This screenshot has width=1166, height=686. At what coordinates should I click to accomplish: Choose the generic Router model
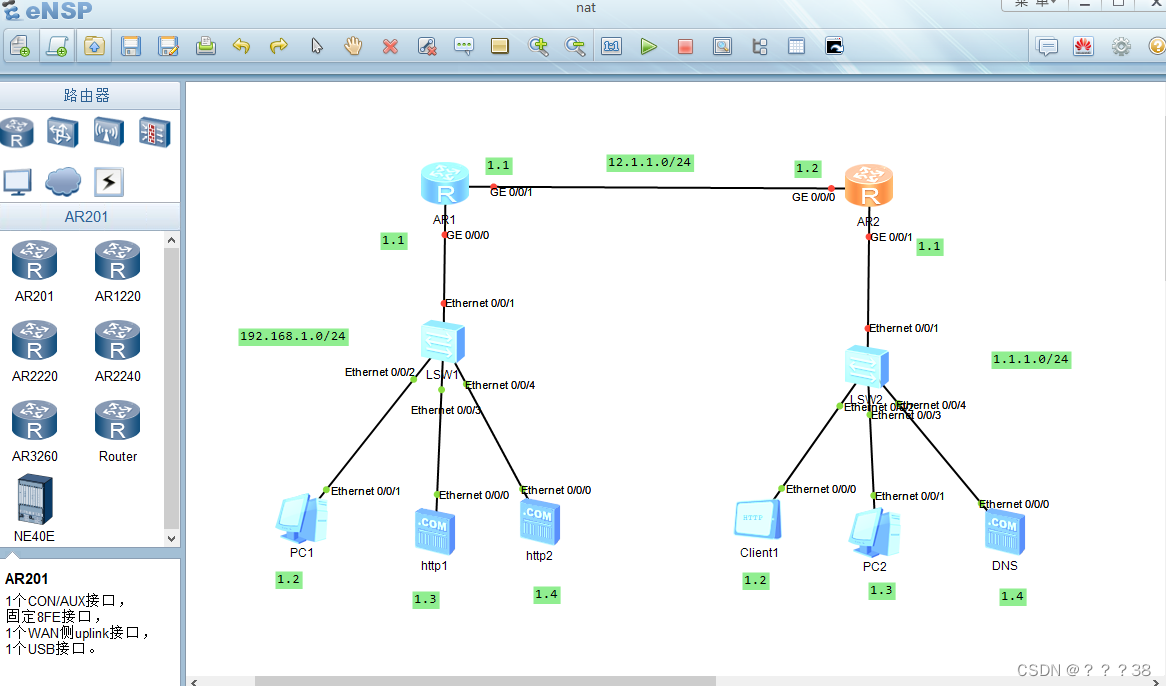(117, 432)
